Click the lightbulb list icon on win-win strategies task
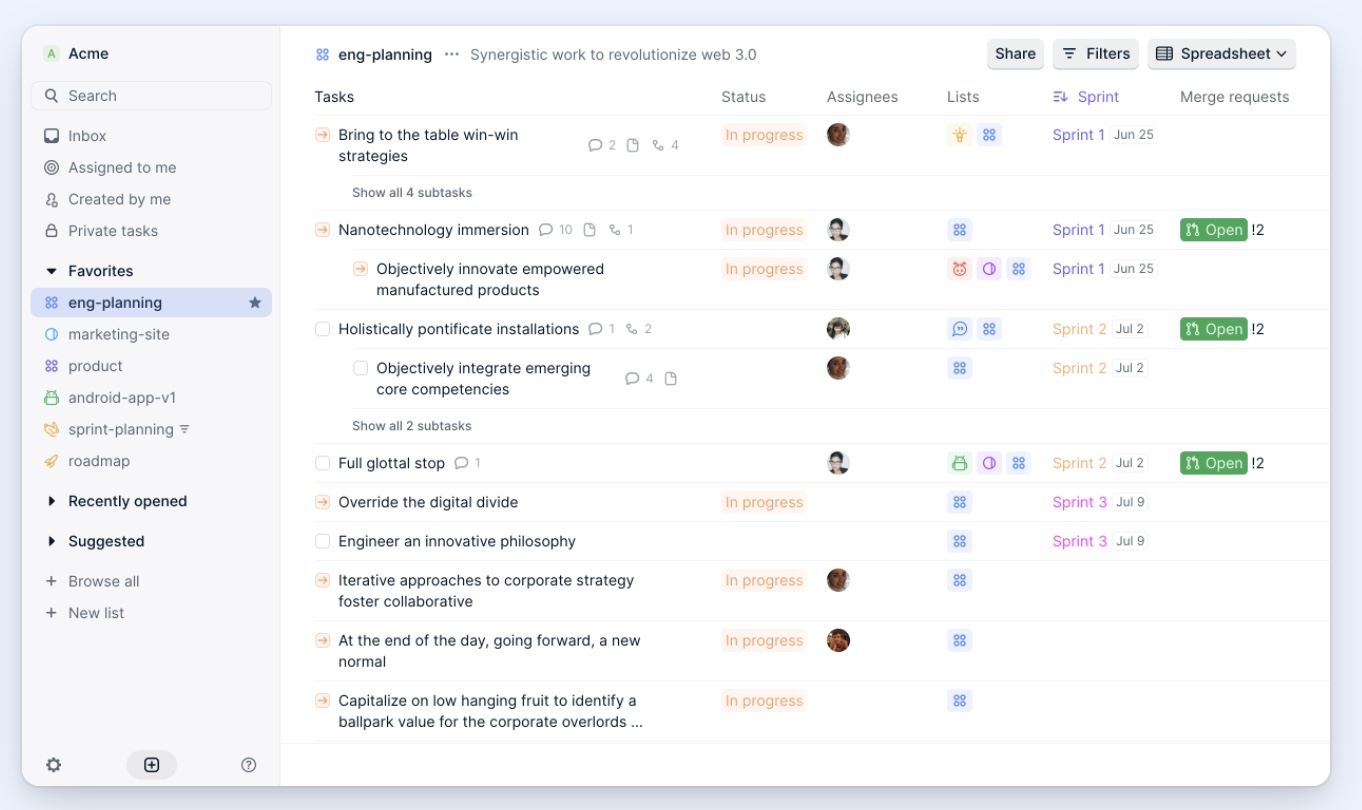Image resolution: width=1362 pixels, height=810 pixels. pyautogui.click(x=959, y=134)
